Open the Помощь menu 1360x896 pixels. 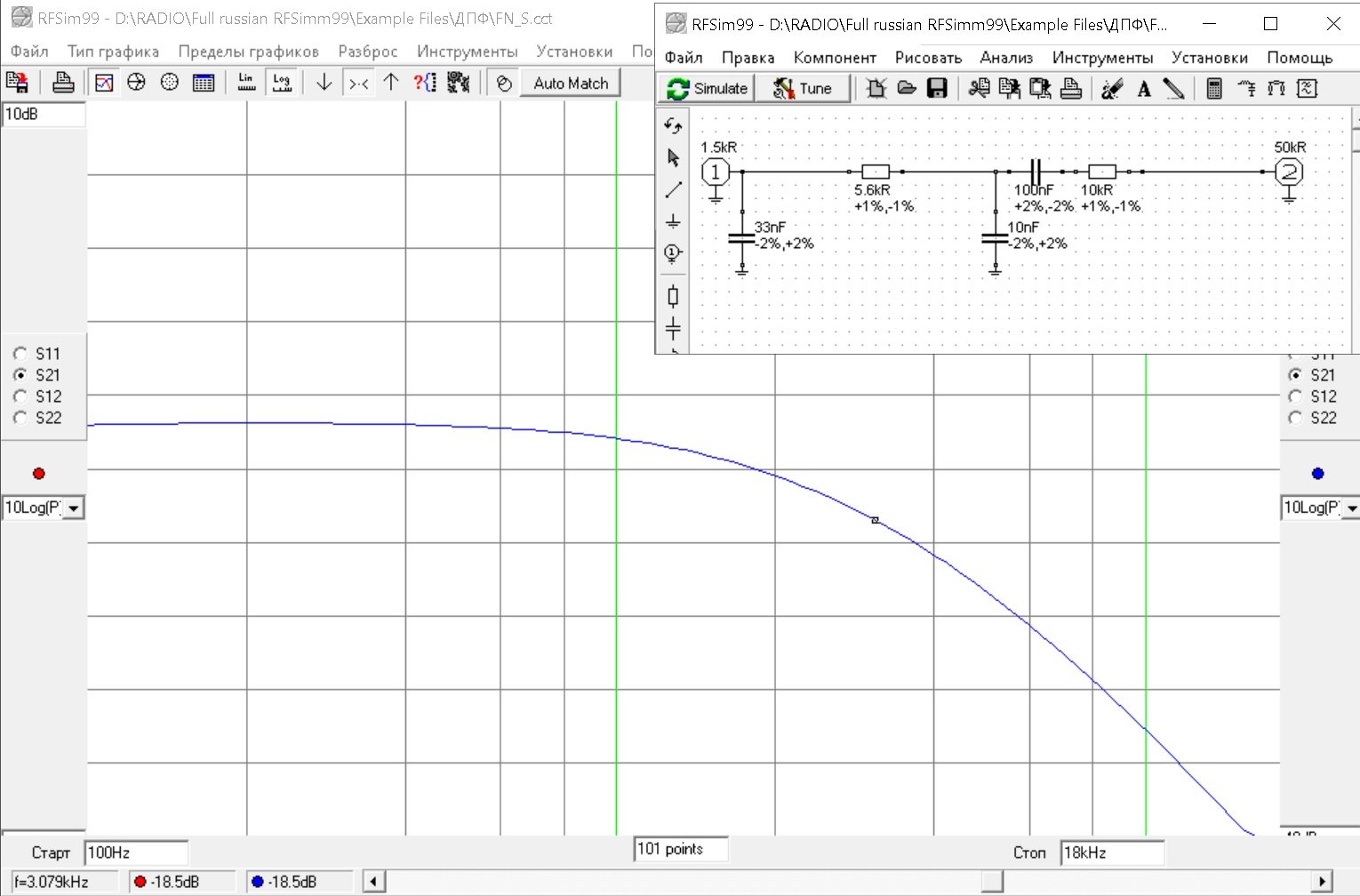1300,58
